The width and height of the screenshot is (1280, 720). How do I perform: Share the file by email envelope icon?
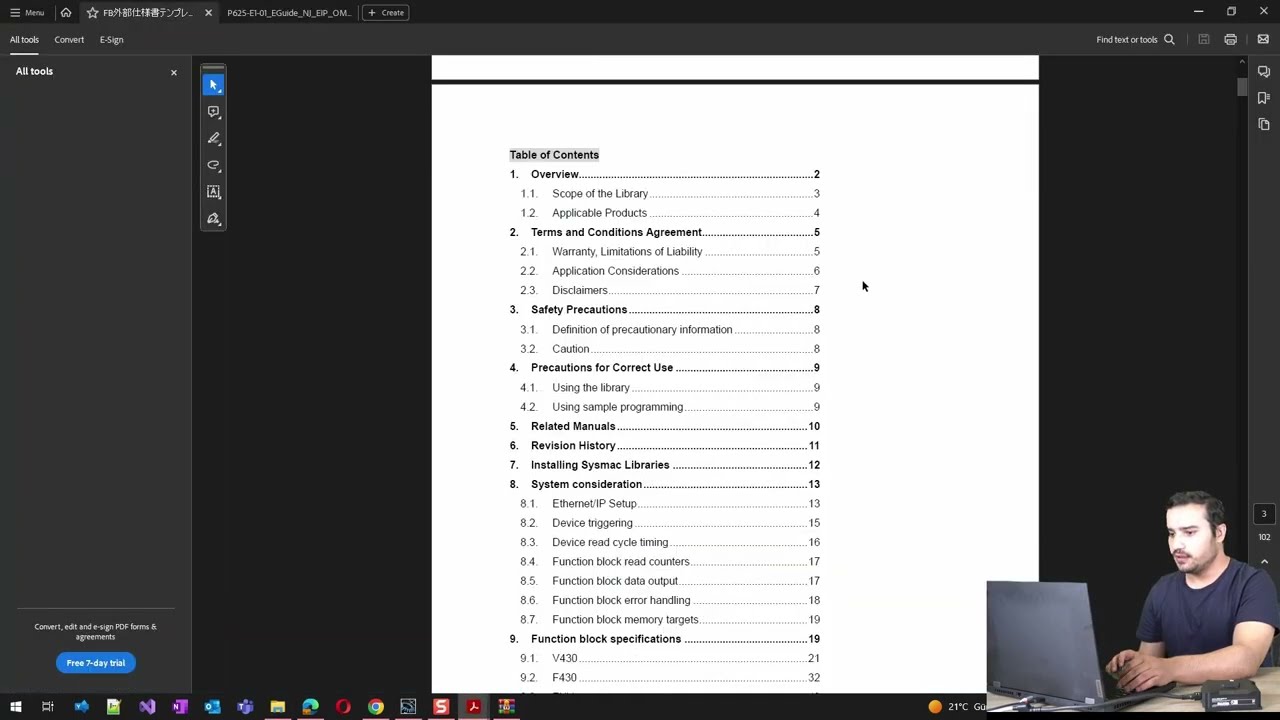click(x=1263, y=40)
